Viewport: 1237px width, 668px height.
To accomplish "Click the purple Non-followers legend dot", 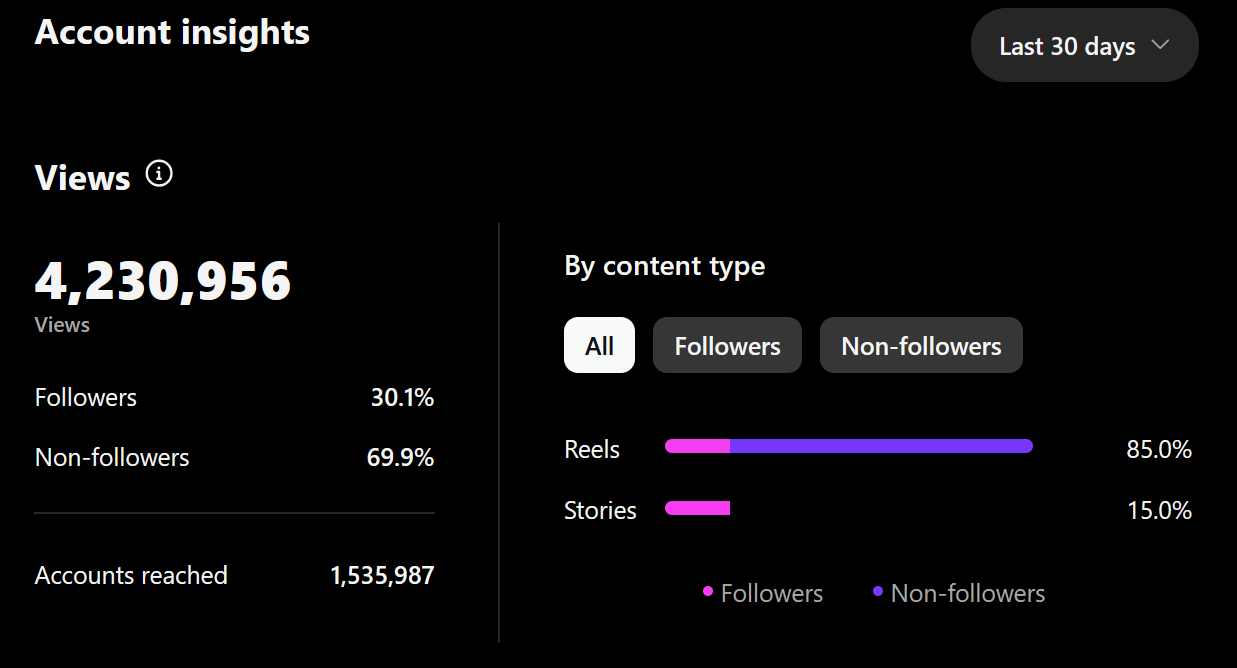I will (x=878, y=592).
